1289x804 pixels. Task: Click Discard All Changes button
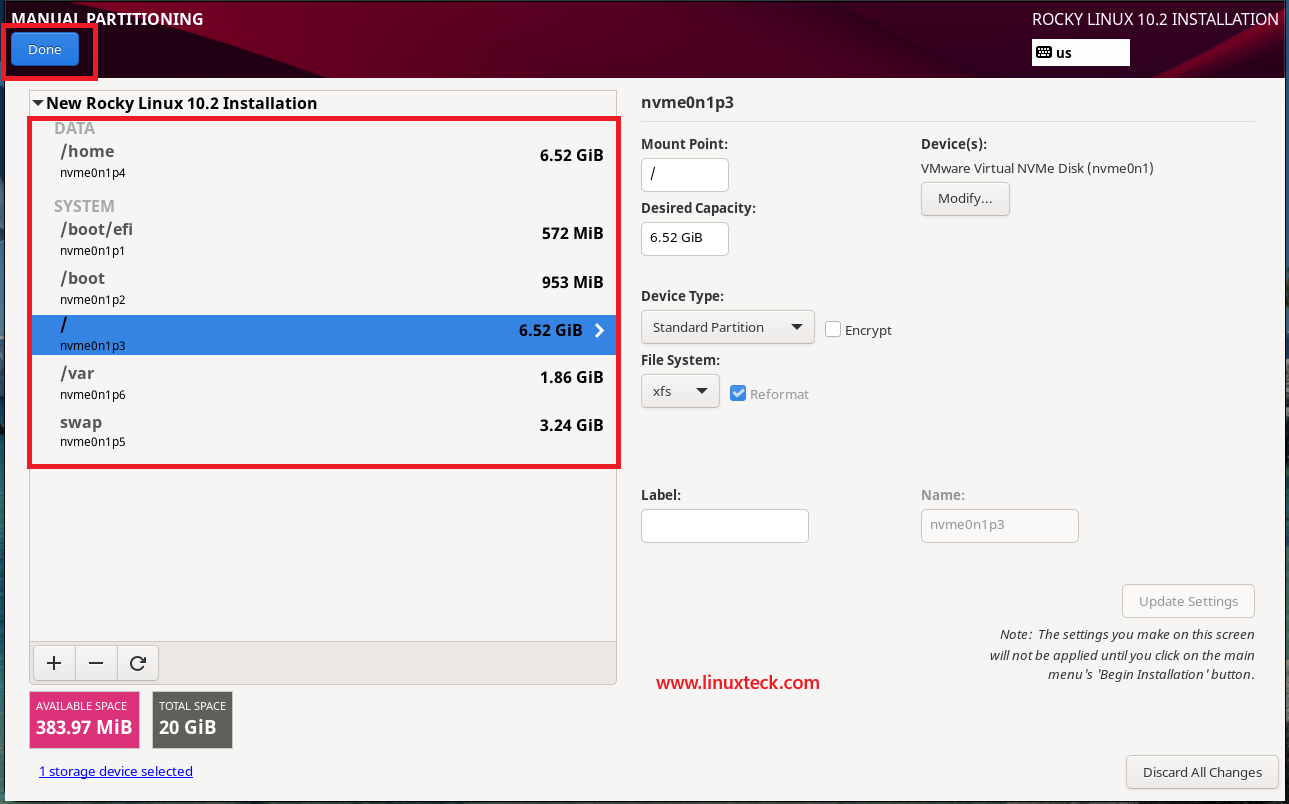coord(1203,772)
